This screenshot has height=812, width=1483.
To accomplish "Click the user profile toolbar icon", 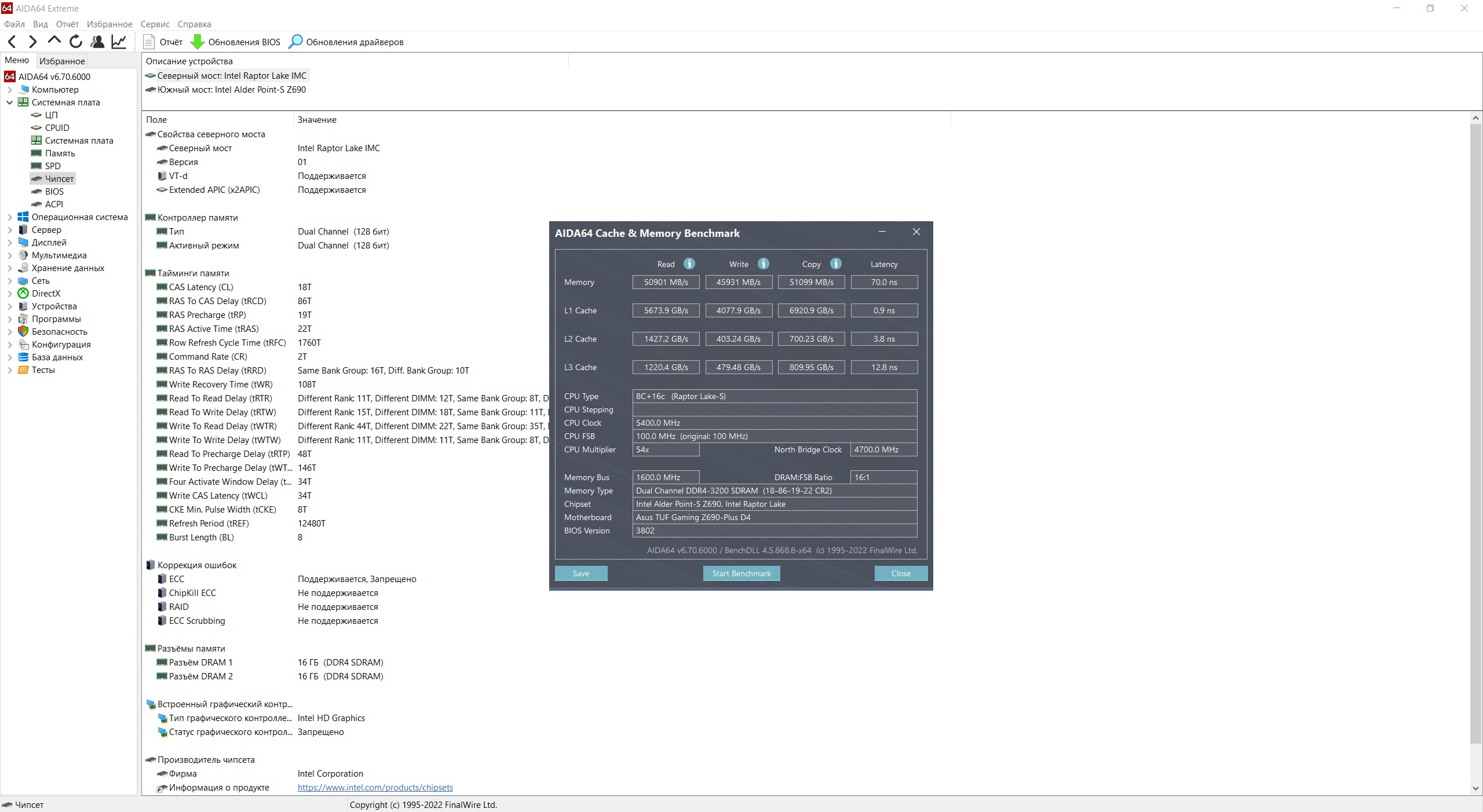I will tap(97, 42).
